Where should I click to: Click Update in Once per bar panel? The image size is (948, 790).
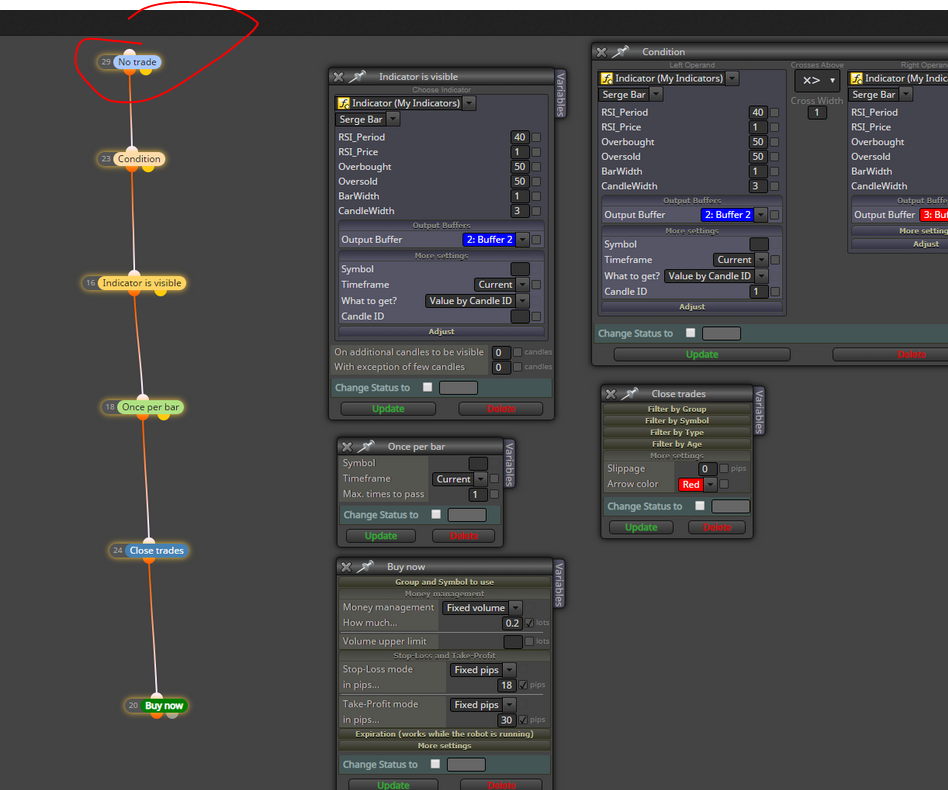pos(381,536)
